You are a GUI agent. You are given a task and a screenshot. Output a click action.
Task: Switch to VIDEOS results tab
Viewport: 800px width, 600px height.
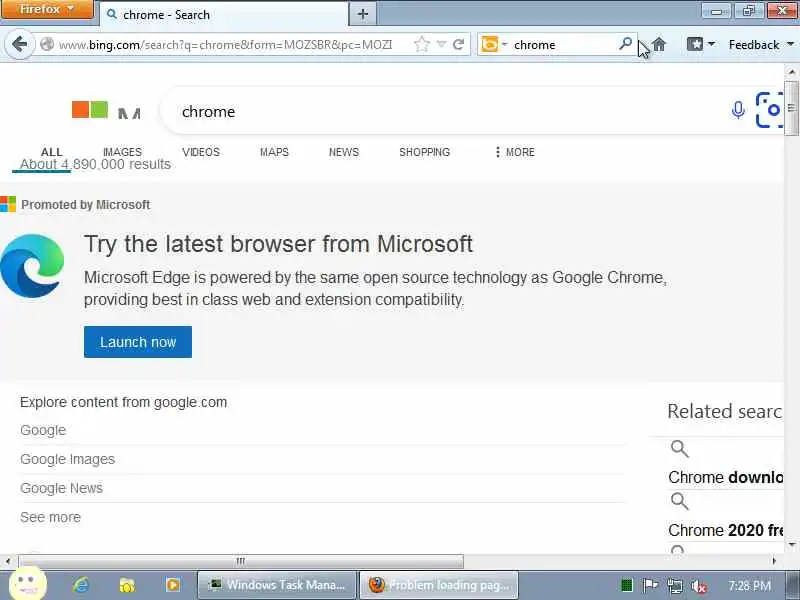click(x=201, y=152)
